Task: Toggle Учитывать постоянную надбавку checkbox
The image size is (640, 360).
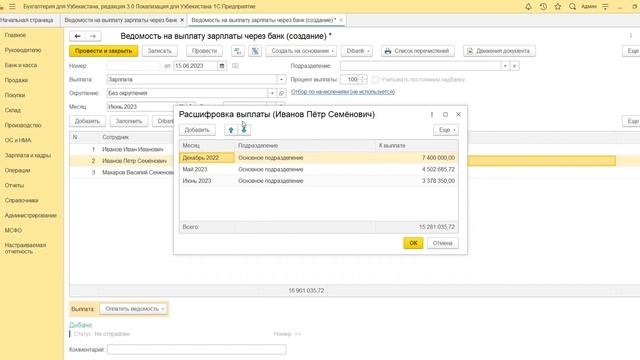Action: 376,80
